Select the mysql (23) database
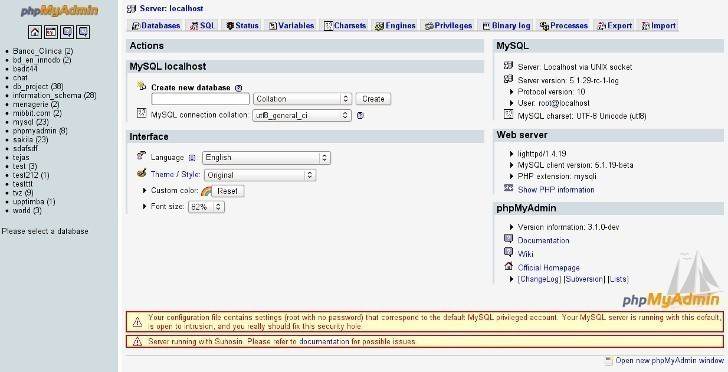 pos(31,122)
